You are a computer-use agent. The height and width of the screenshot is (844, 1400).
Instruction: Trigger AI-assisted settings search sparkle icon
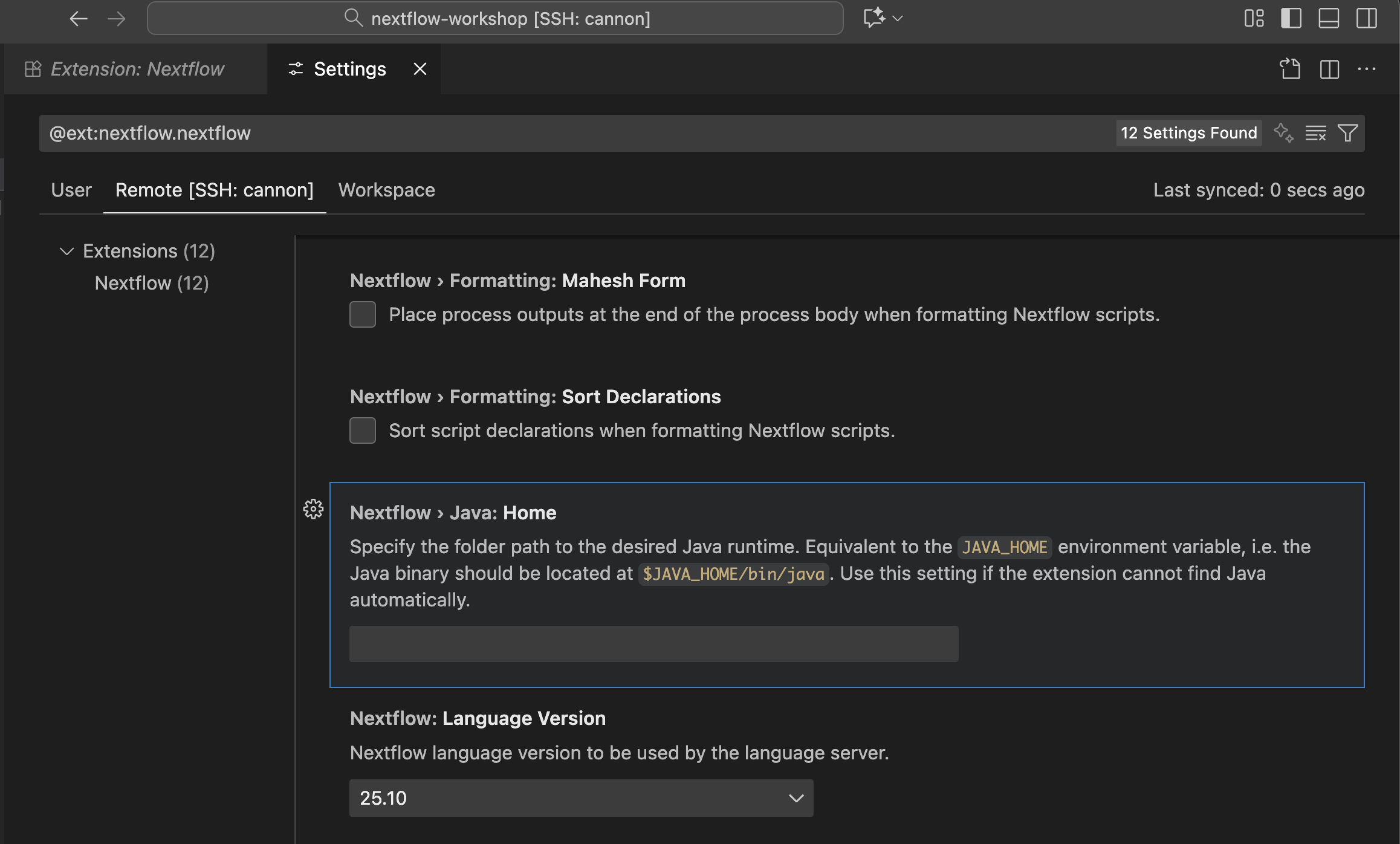click(1284, 132)
